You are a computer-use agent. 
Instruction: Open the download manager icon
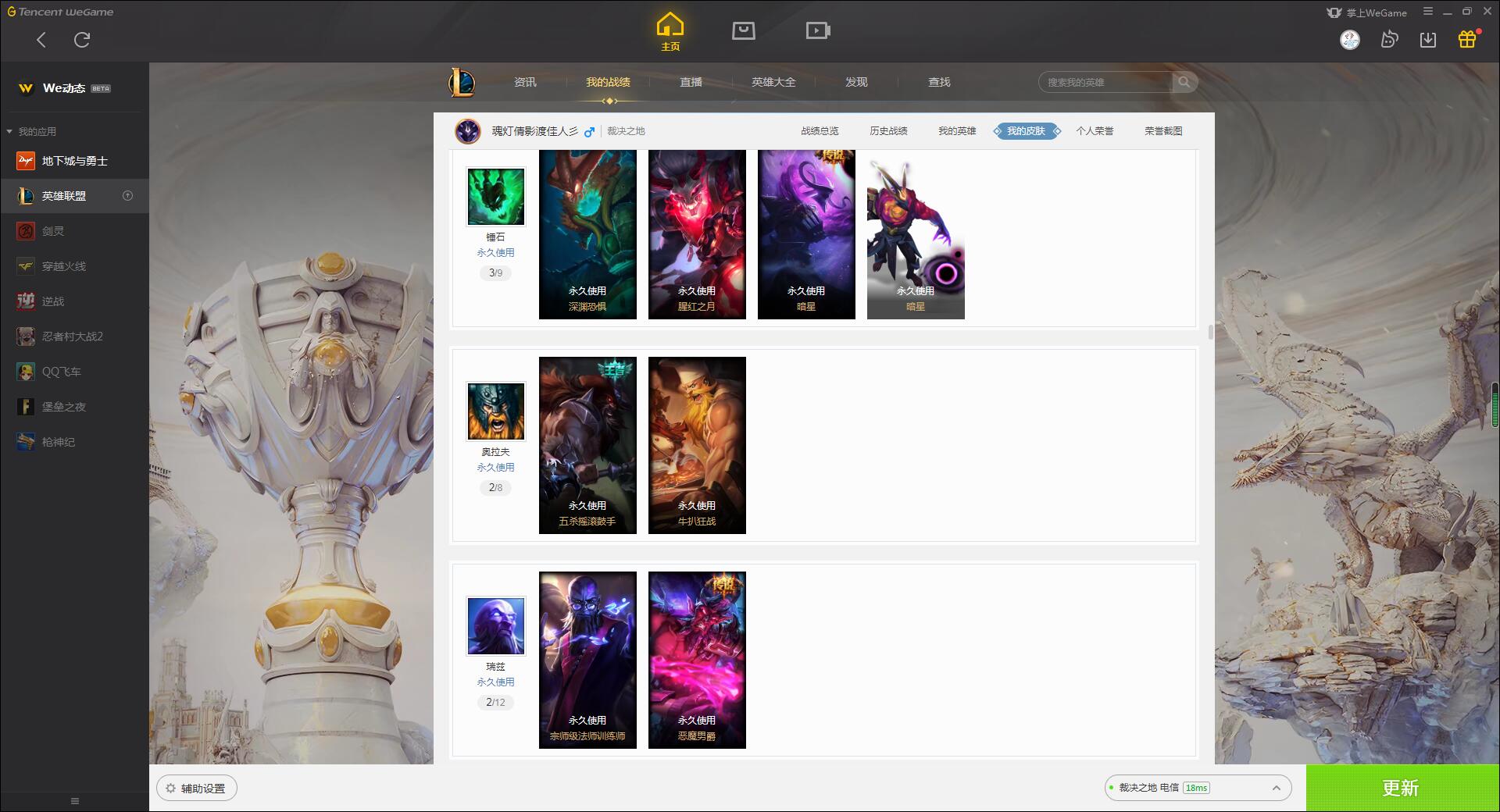(x=1428, y=40)
